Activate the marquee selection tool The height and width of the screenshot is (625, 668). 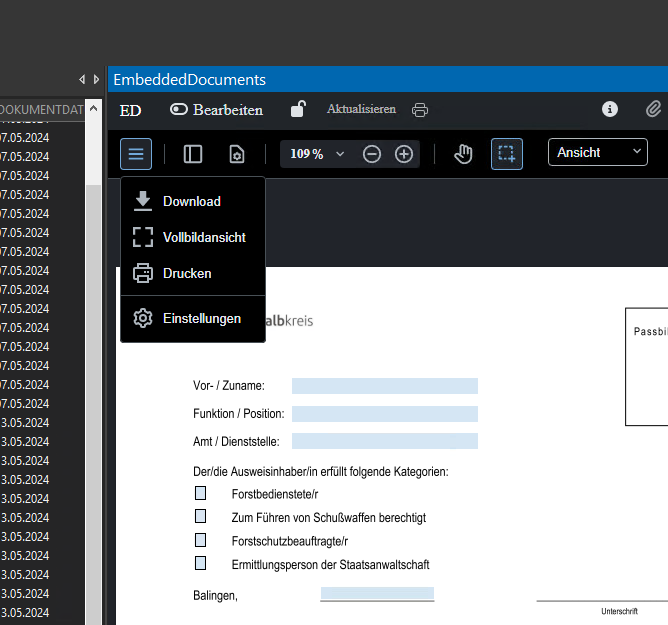(x=507, y=154)
